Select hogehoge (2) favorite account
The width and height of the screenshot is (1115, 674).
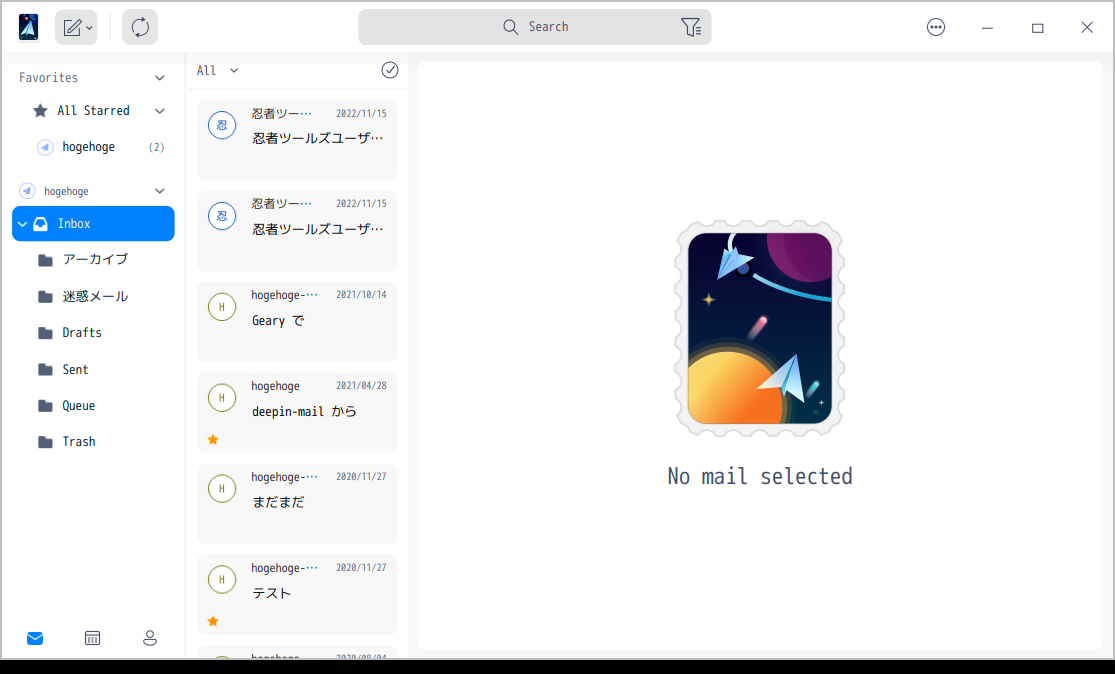93,147
